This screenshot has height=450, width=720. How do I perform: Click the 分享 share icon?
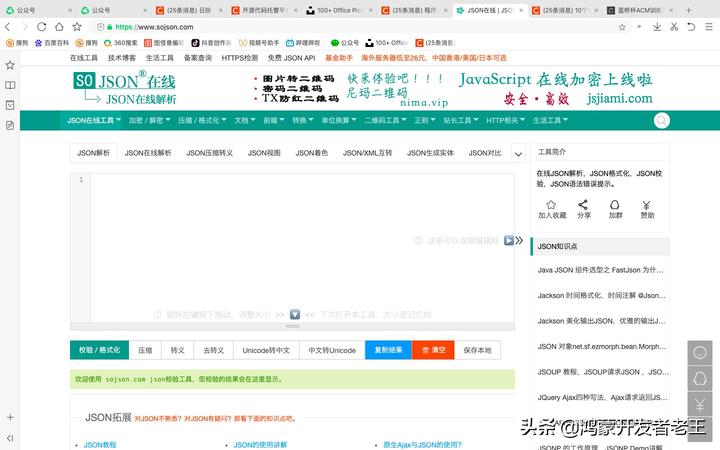coord(583,205)
